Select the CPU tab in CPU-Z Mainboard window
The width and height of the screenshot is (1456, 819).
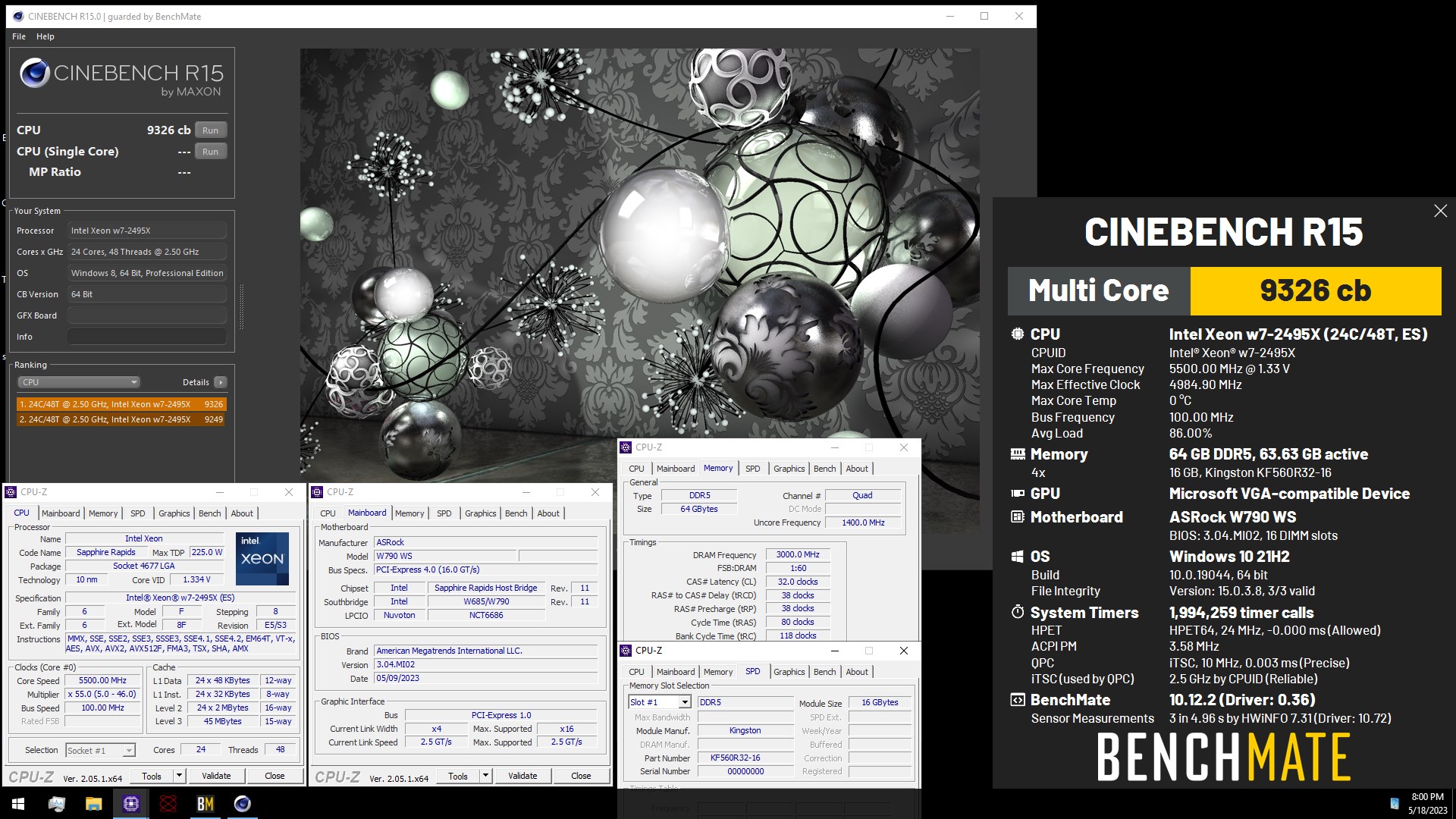pyautogui.click(x=328, y=513)
